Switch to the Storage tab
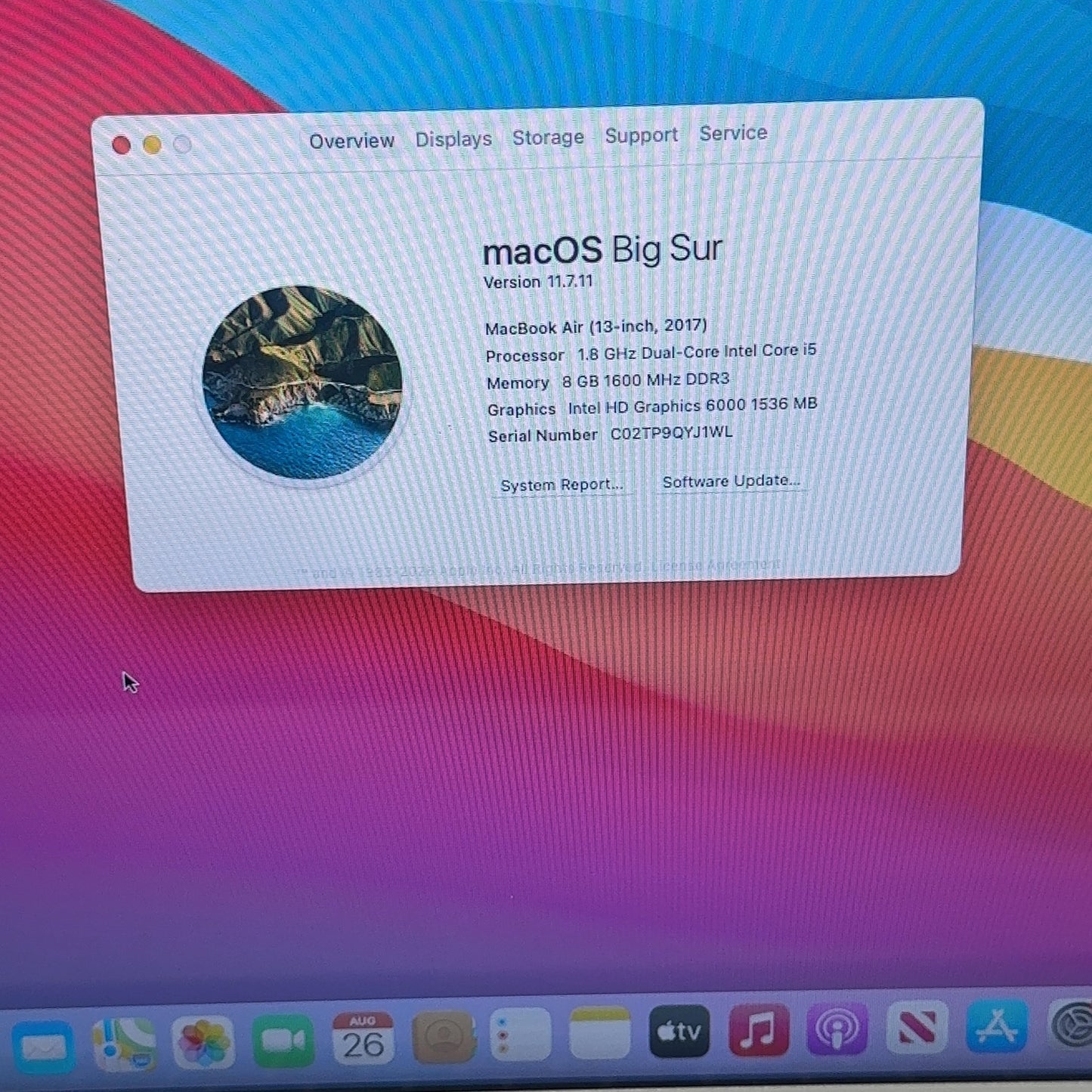This screenshot has width=1092, height=1092. [x=548, y=138]
